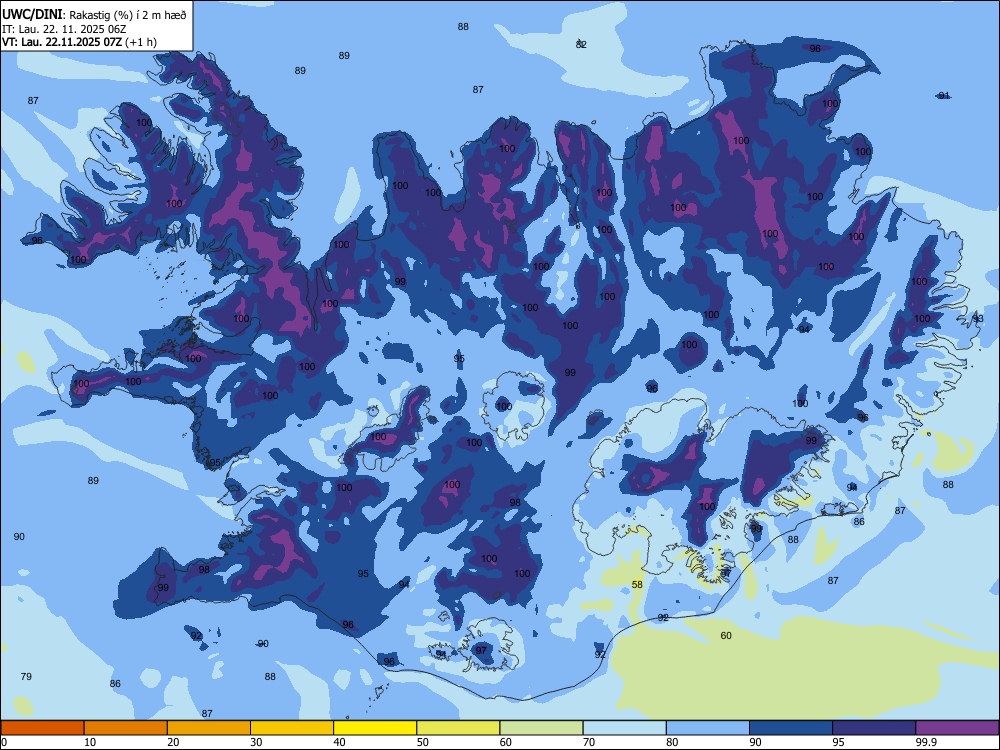Screen dimensions: 1000x750
Task: Select the bright yellow 40–50 legend swatch
Action: point(375,728)
